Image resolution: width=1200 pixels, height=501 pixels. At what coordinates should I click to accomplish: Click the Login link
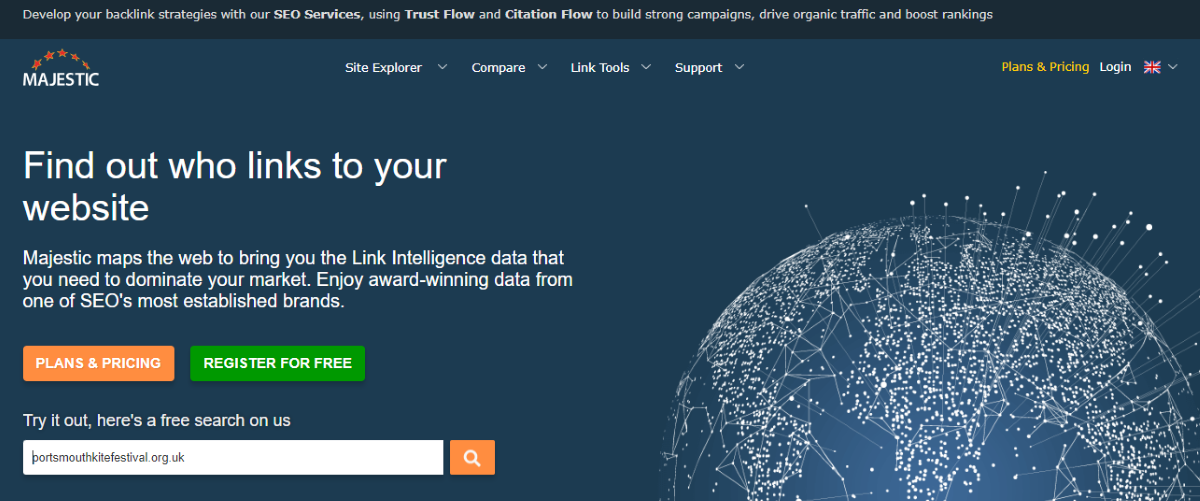pyautogui.click(x=1115, y=67)
